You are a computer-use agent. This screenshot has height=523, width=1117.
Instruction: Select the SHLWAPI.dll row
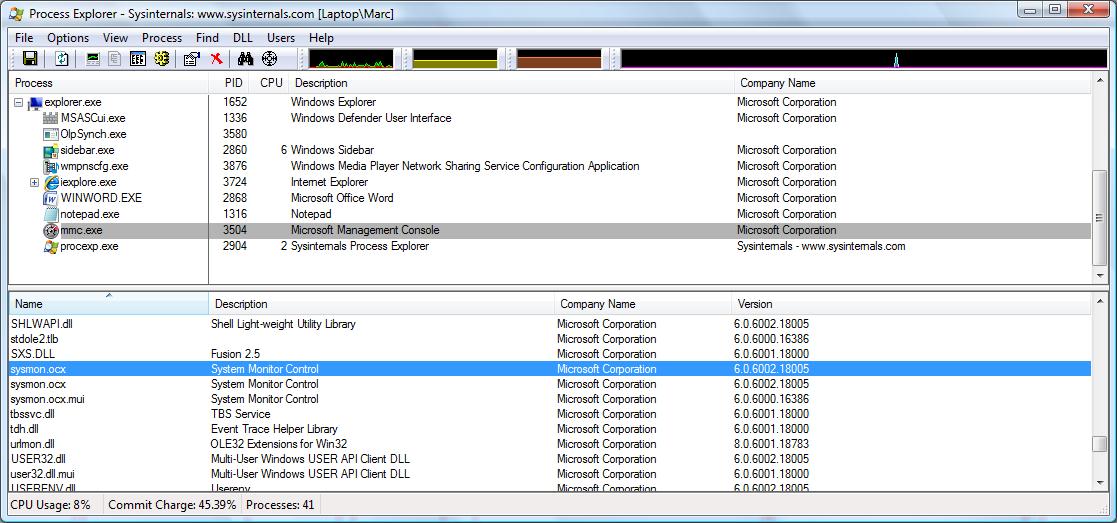point(549,324)
